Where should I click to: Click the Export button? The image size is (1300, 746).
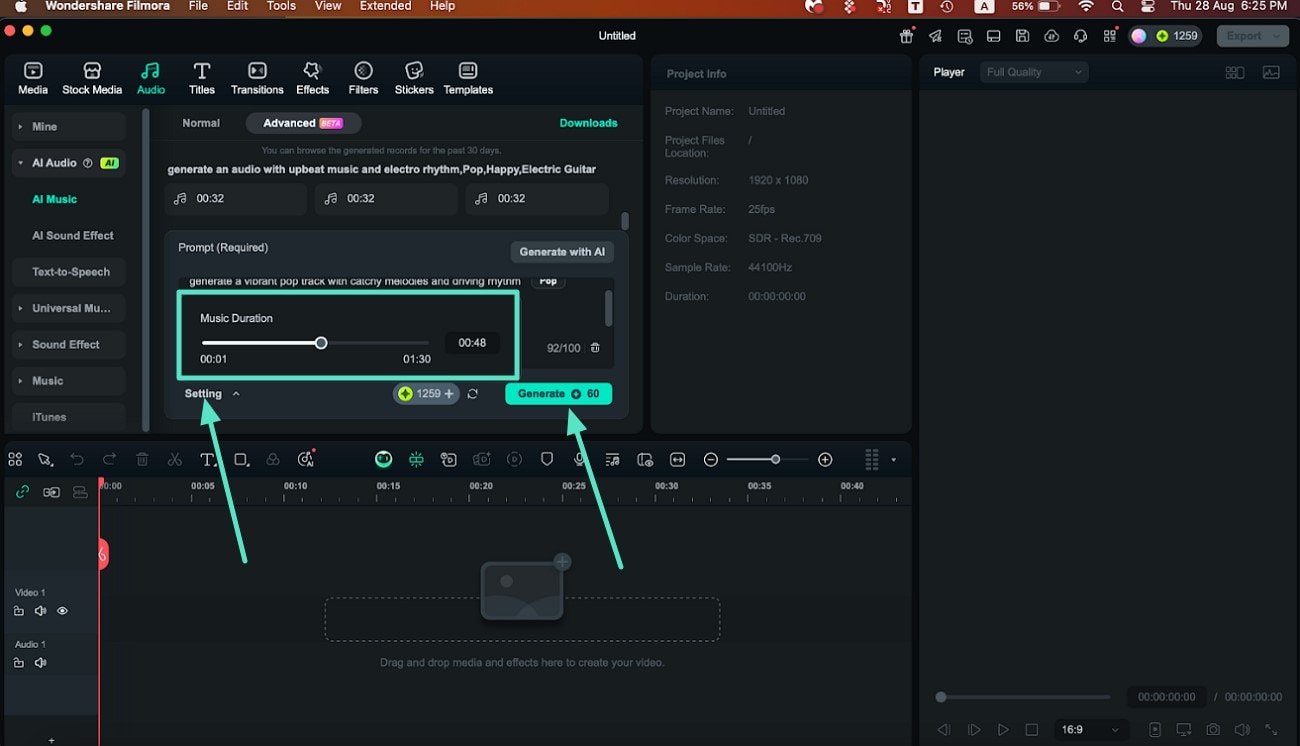[1252, 36]
